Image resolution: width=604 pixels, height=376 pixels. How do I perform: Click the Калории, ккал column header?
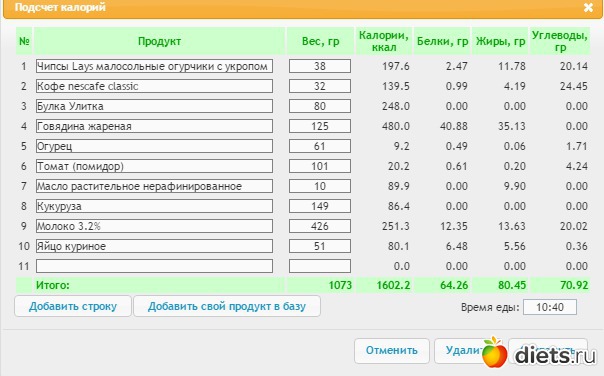384,41
